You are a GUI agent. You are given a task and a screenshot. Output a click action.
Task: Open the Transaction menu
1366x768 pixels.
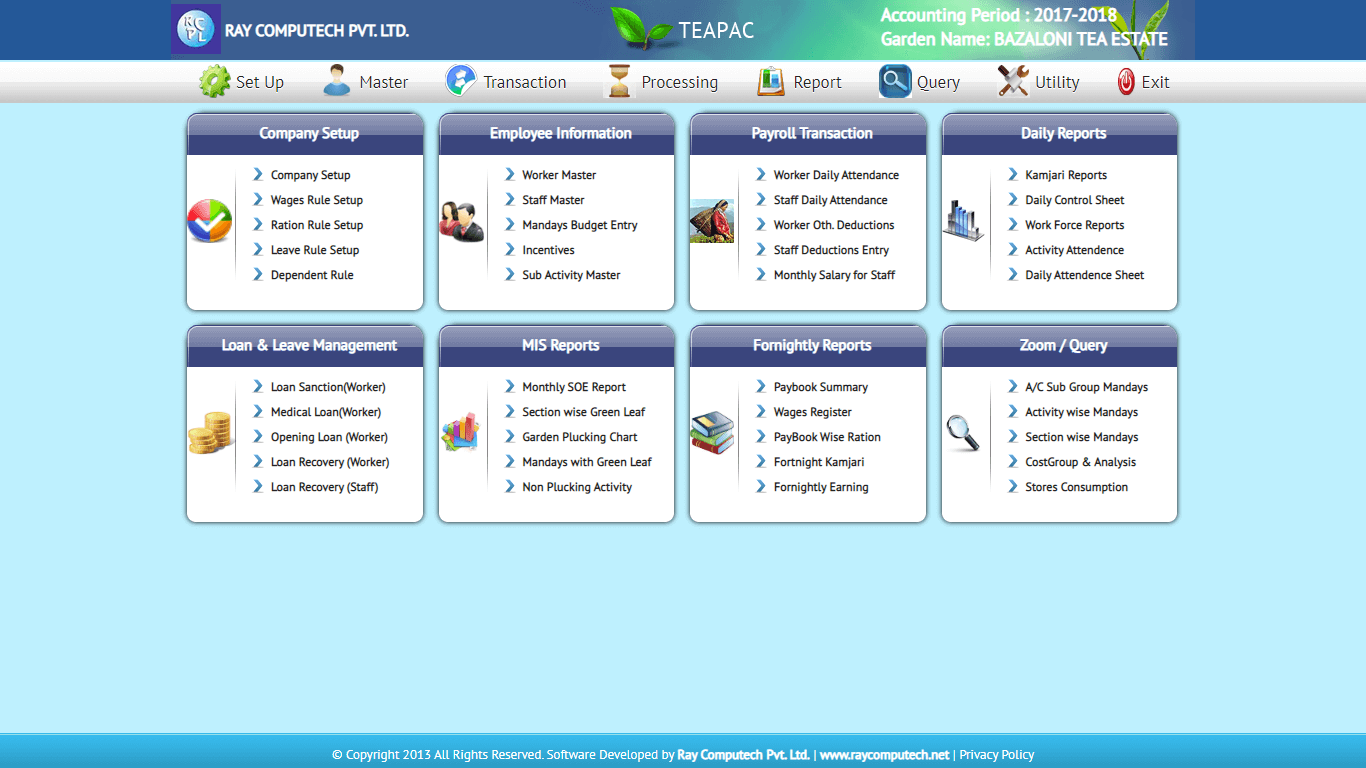click(x=525, y=82)
